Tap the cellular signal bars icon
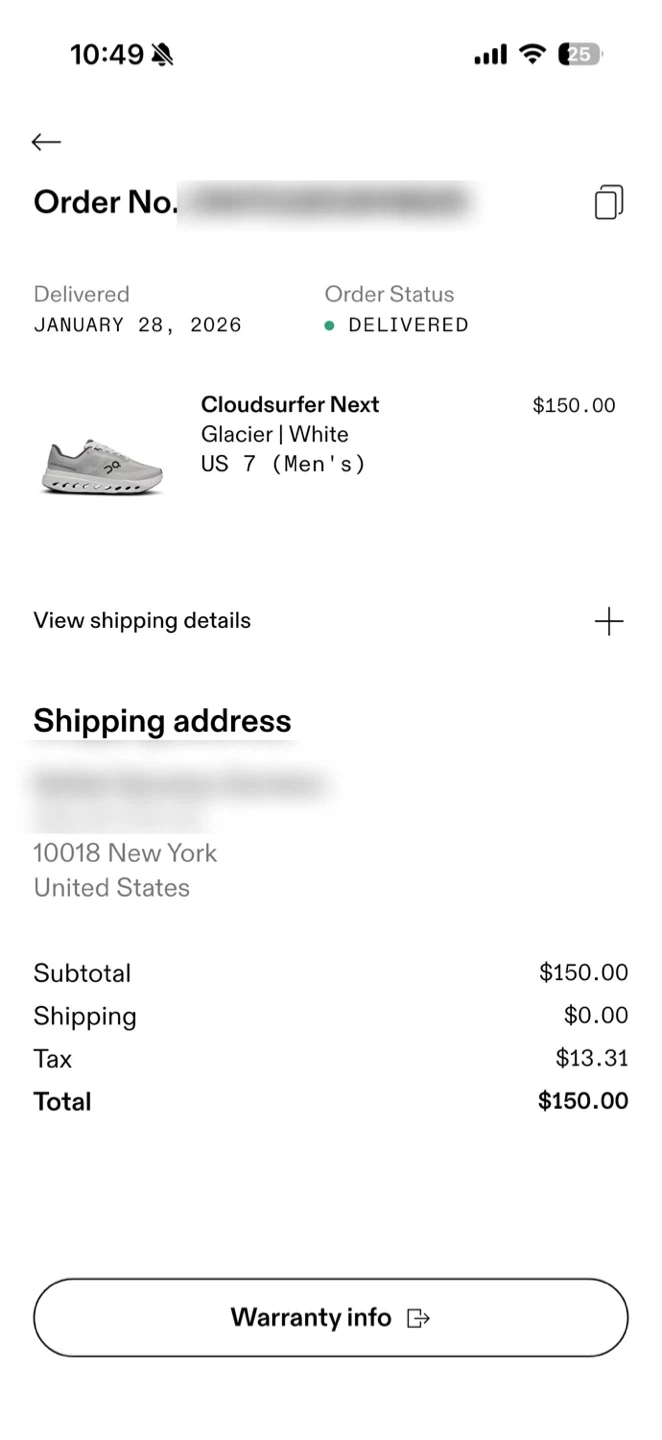The height and width of the screenshot is (1440, 662). click(x=490, y=55)
